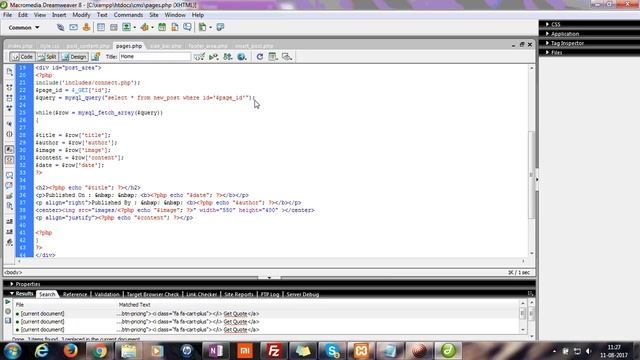Click the Templates insert icon
The image size is (640, 360).
coord(202,27)
